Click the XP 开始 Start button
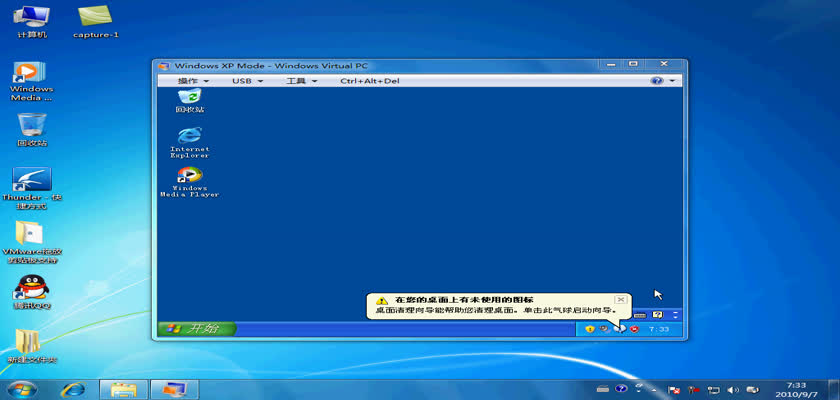This screenshot has width=840, height=400. [x=196, y=328]
